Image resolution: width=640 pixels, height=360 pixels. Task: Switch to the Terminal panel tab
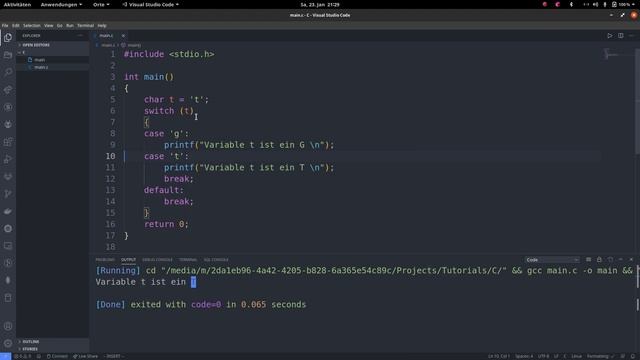point(188,260)
